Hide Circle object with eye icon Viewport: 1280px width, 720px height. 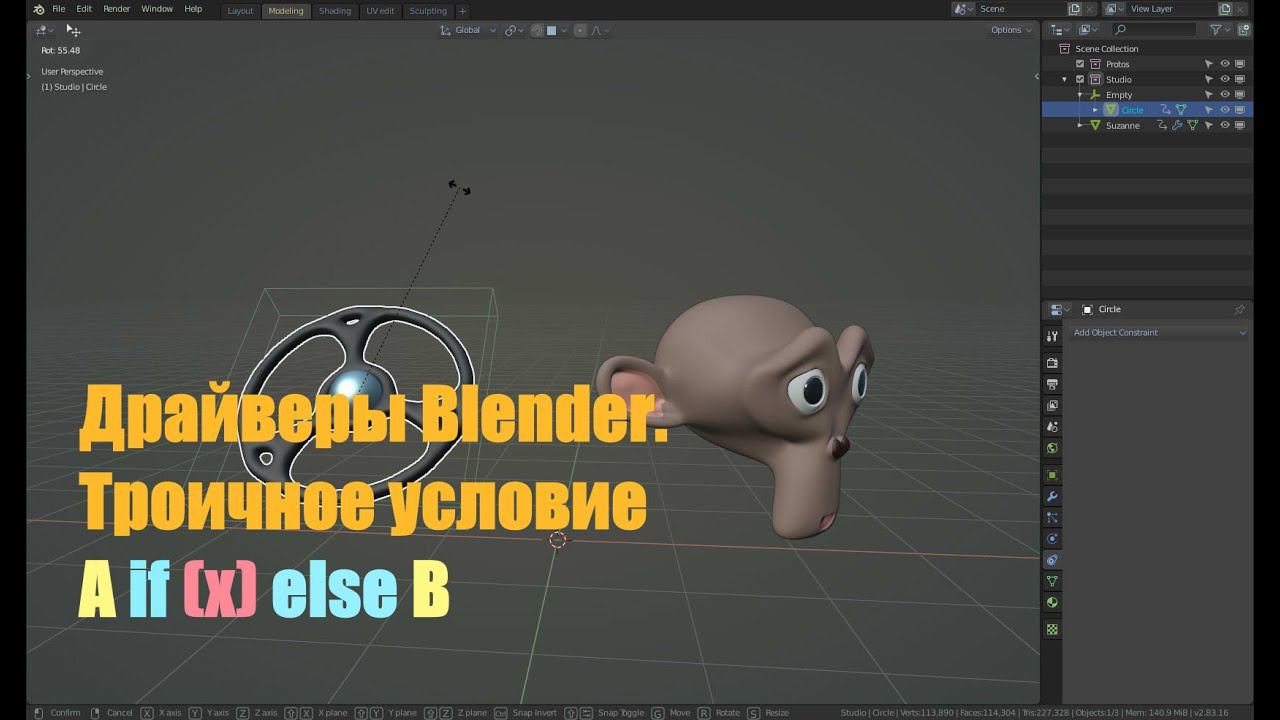click(1224, 110)
